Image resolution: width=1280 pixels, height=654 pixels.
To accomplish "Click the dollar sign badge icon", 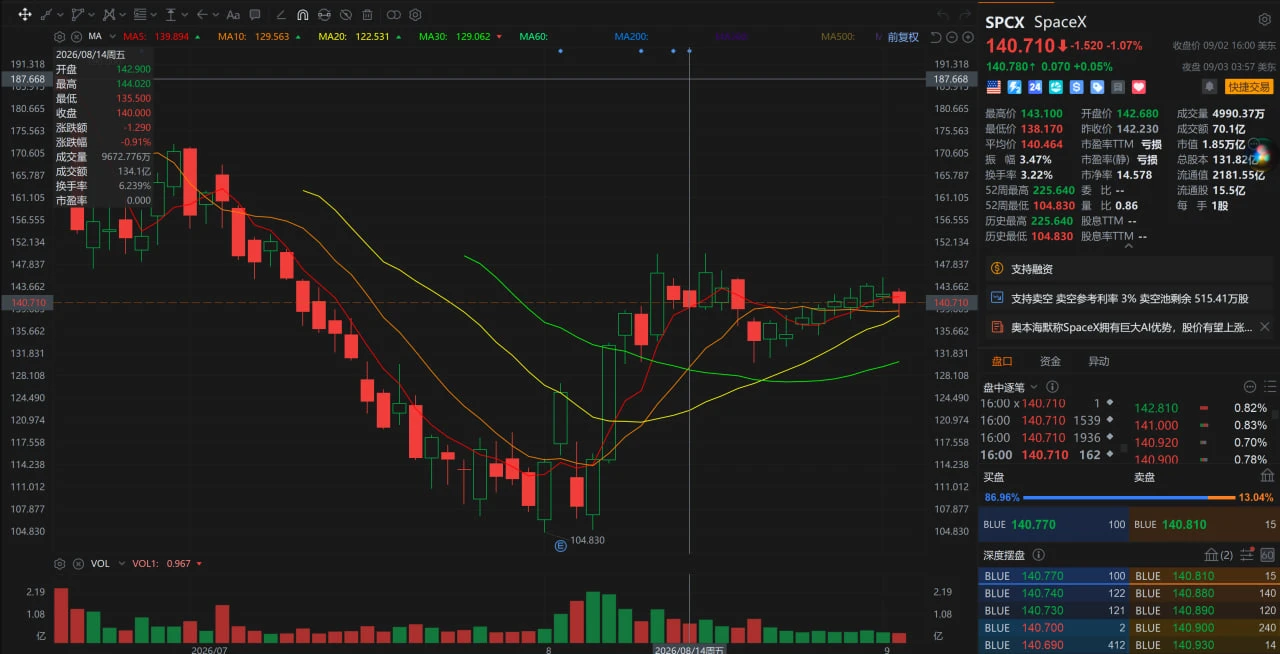I will point(1076,87).
